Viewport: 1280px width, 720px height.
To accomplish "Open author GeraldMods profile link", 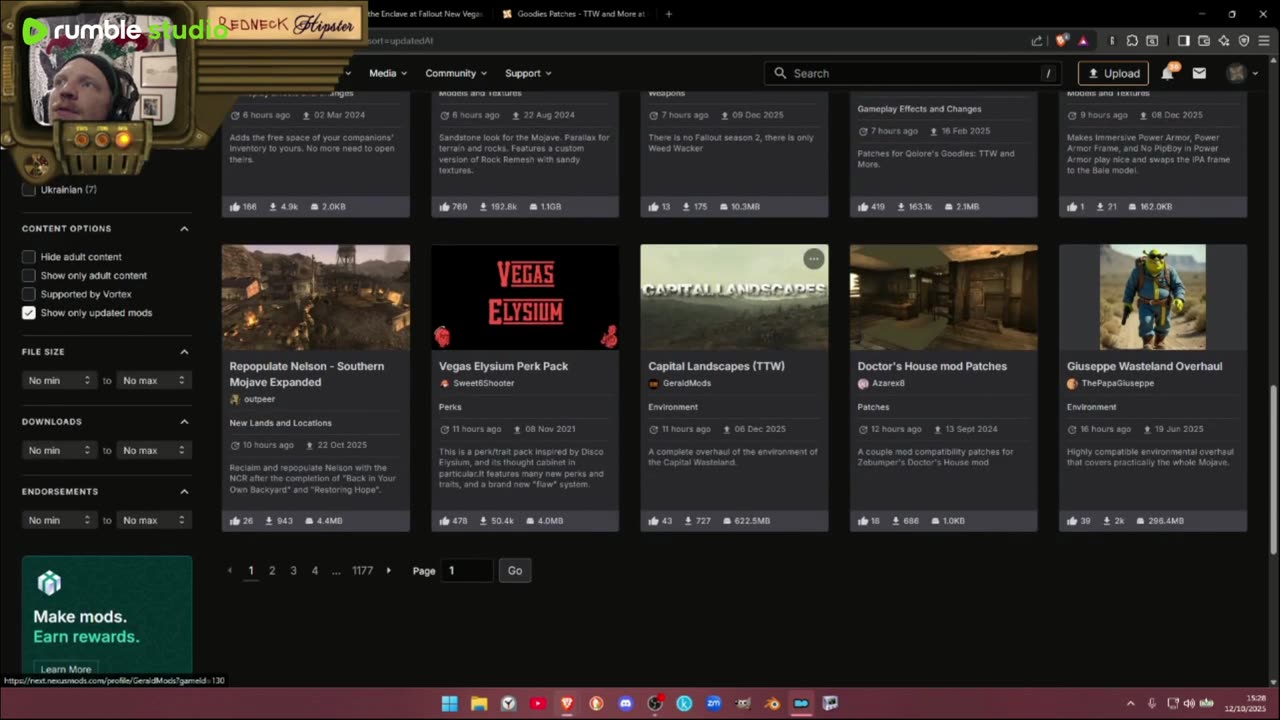I will coord(687,383).
